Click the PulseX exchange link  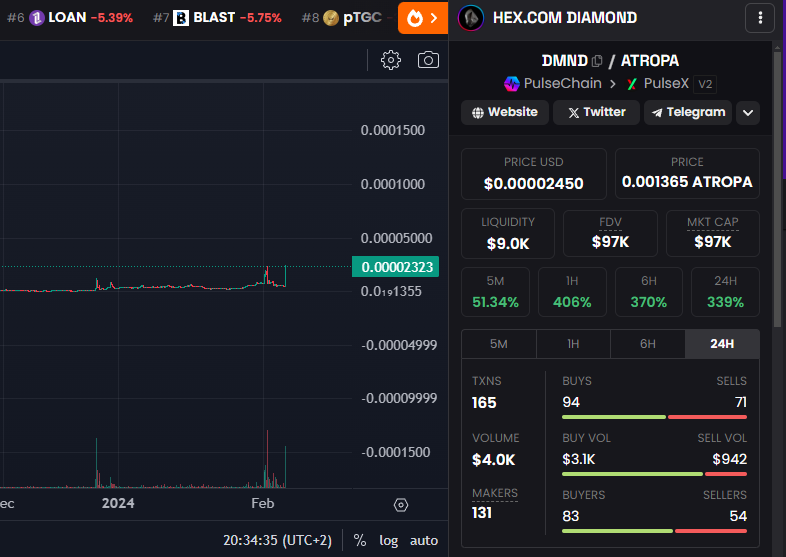click(x=658, y=84)
